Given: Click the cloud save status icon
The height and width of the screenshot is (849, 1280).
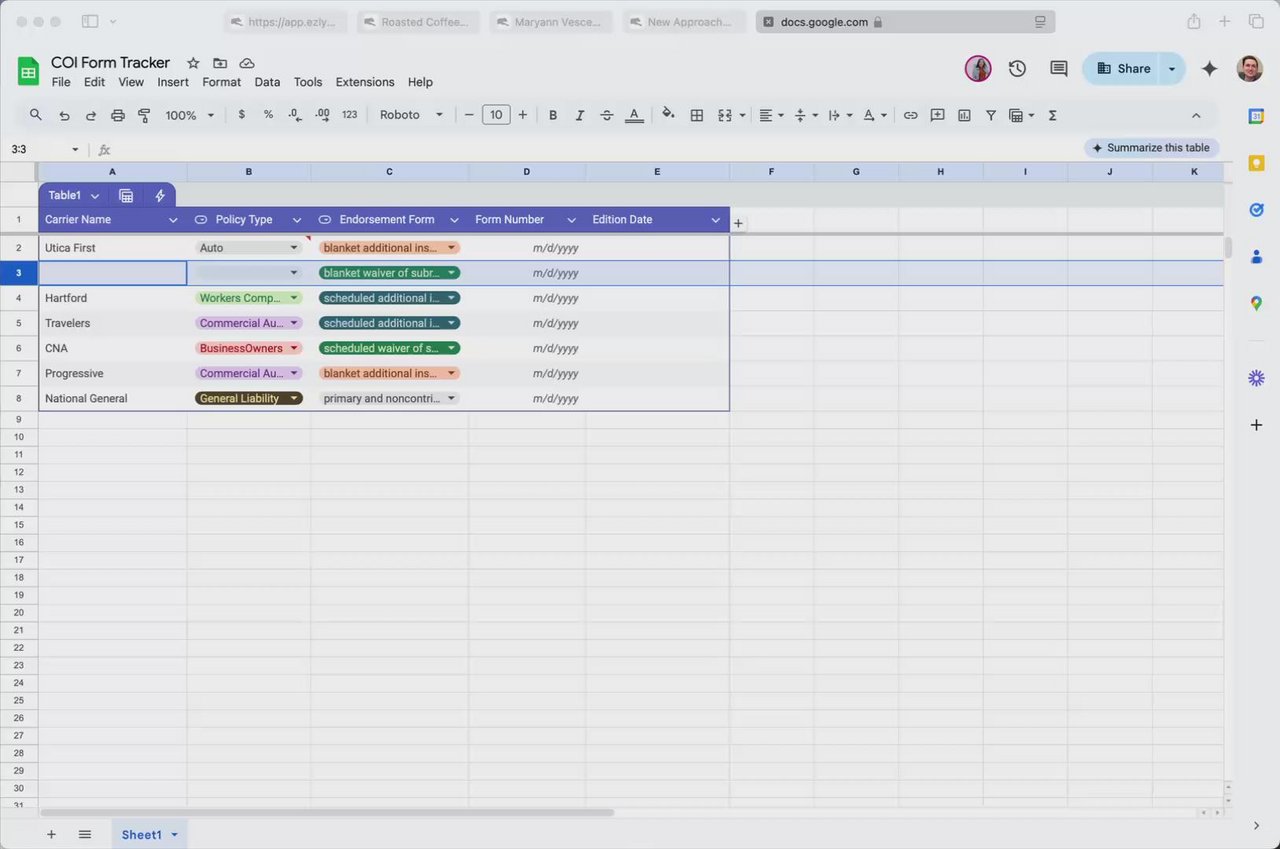Looking at the screenshot, I should click(x=247, y=63).
